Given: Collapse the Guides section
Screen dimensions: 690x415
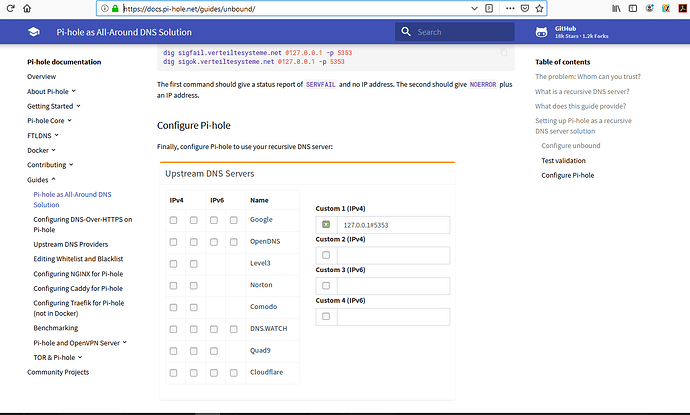Looking at the screenshot, I should click(x=41, y=180).
